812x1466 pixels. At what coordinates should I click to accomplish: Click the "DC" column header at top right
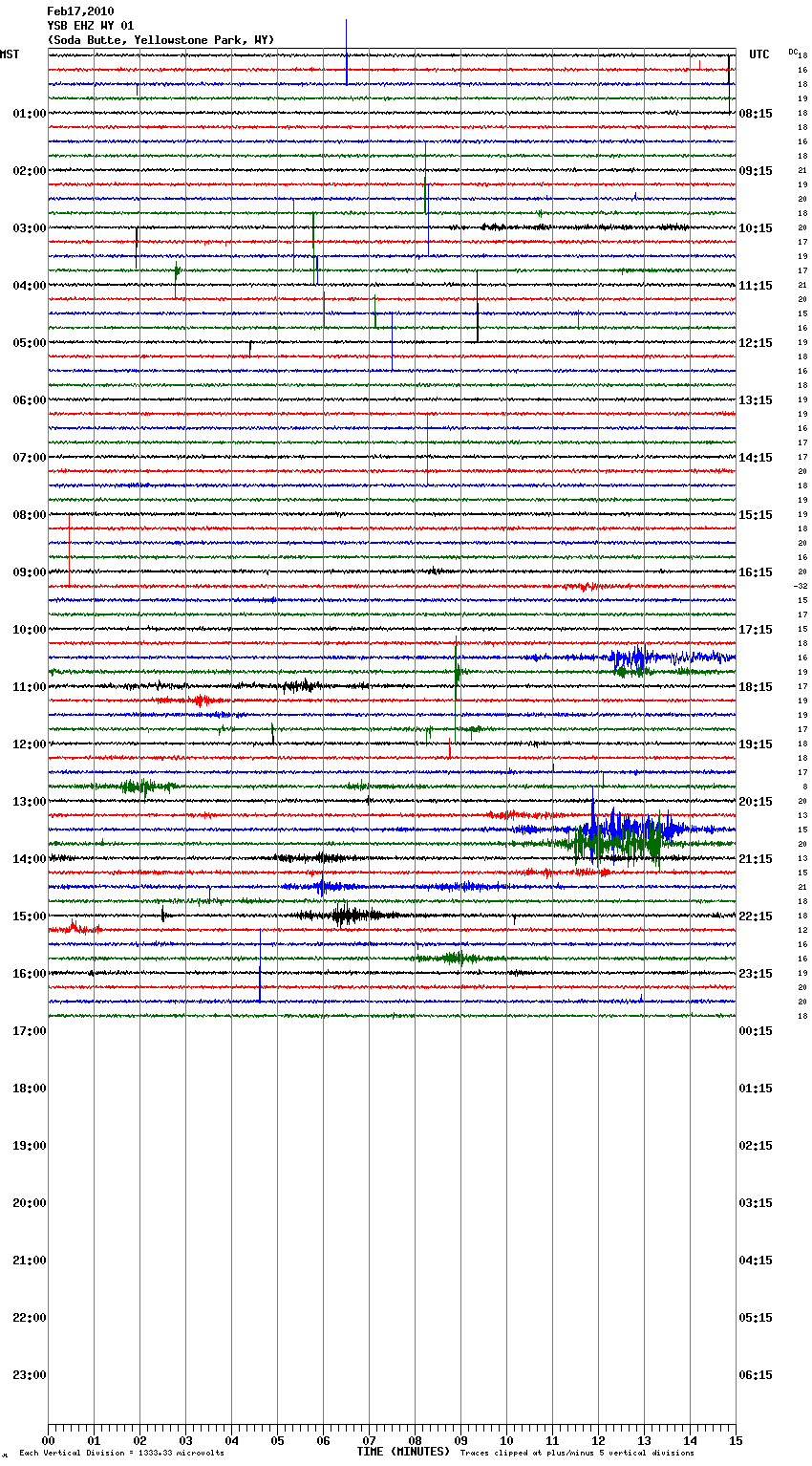(x=793, y=52)
